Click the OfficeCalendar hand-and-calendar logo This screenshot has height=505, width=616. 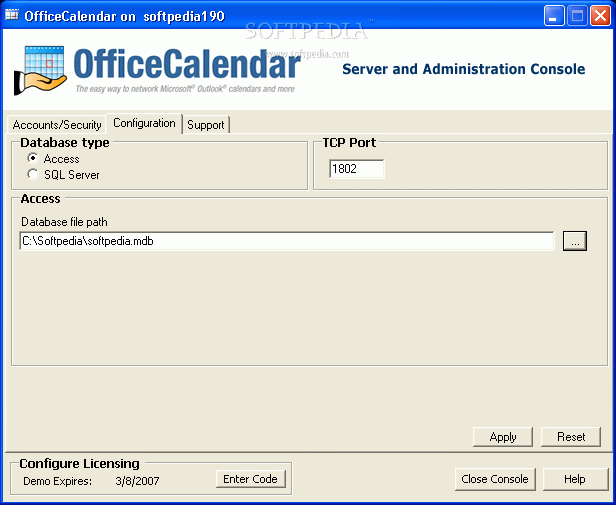click(40, 71)
